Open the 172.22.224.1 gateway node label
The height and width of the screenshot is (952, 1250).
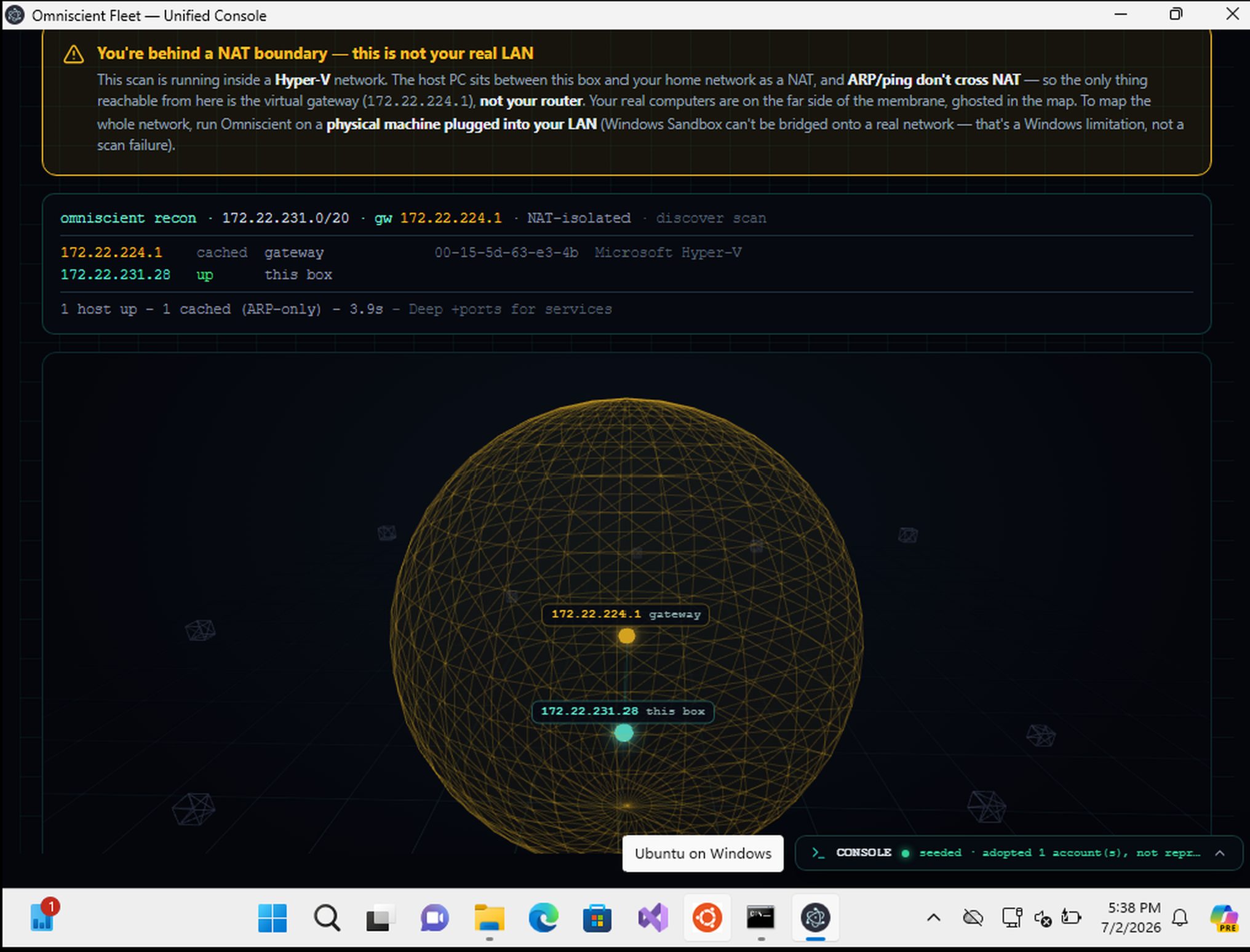(x=626, y=614)
